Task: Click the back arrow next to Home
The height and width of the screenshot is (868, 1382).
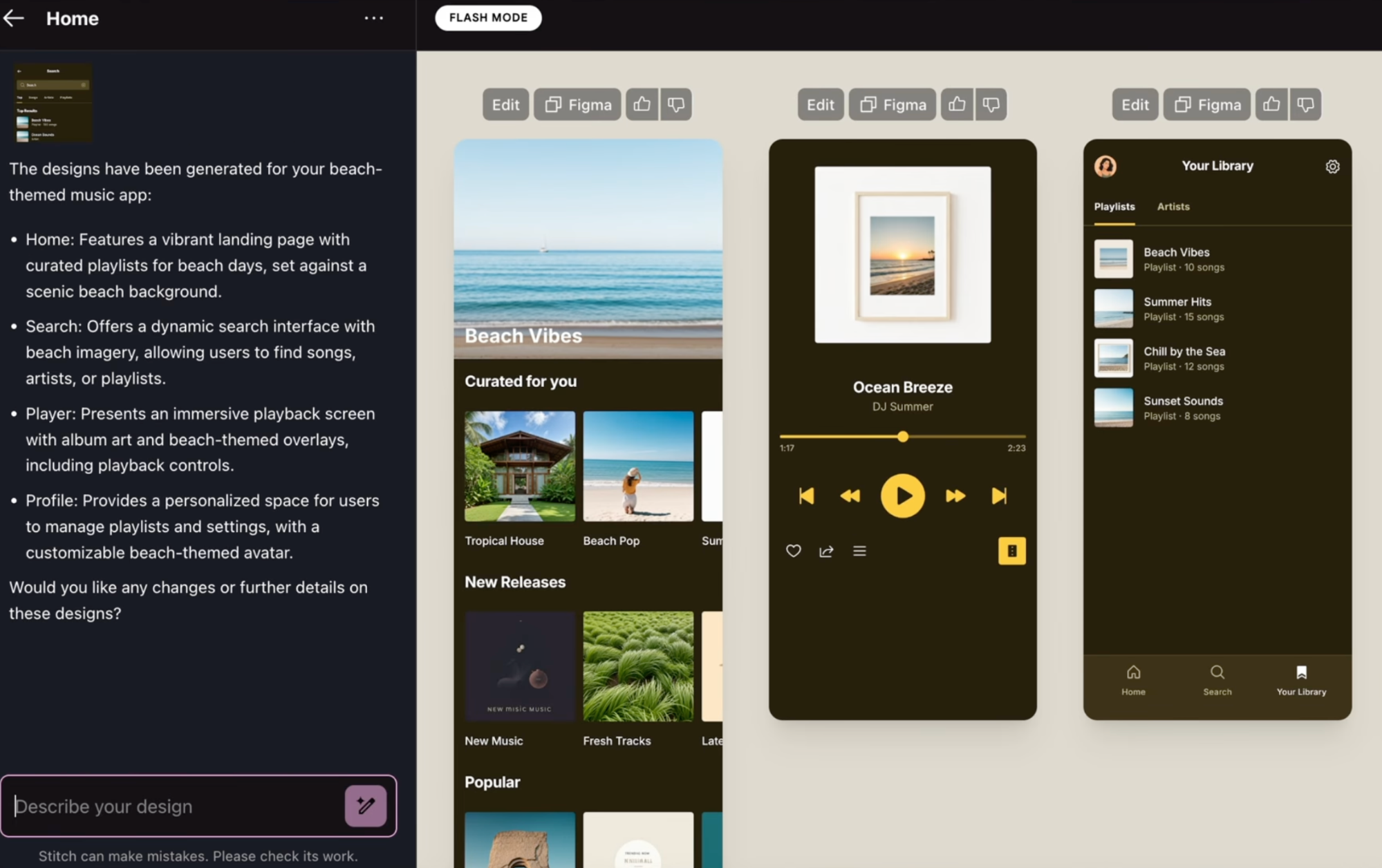Action: [x=14, y=19]
